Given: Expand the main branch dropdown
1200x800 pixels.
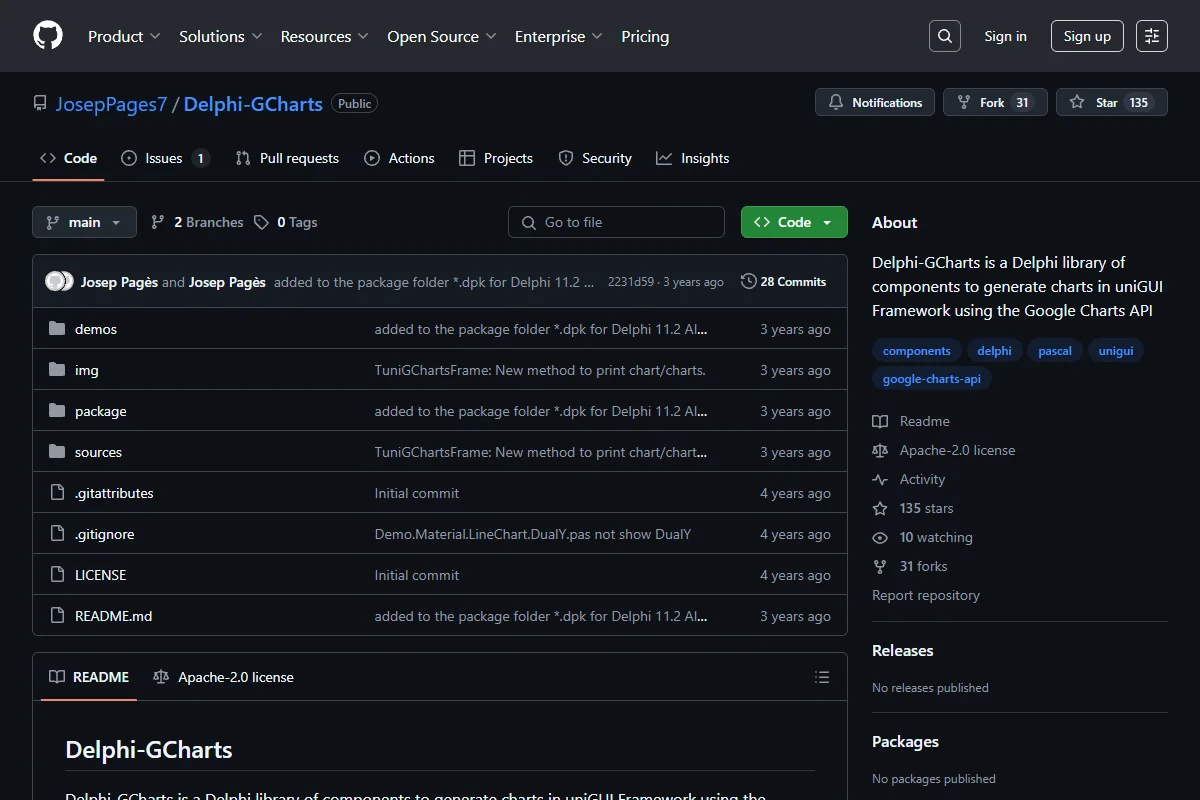Looking at the screenshot, I should pos(84,222).
